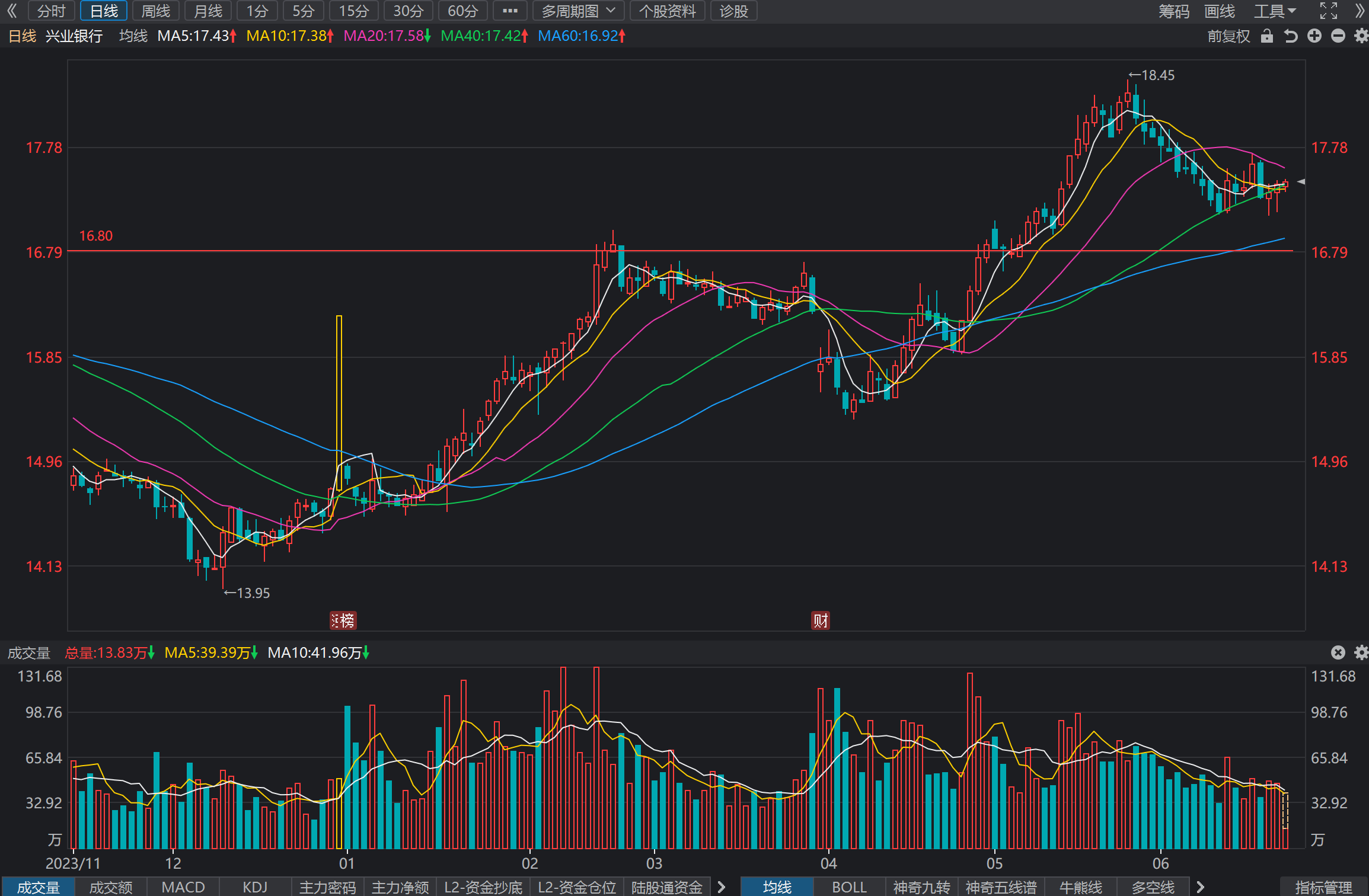Click the volume MA5:39.39万 label
This screenshot has width=1369, height=896.
[x=211, y=653]
